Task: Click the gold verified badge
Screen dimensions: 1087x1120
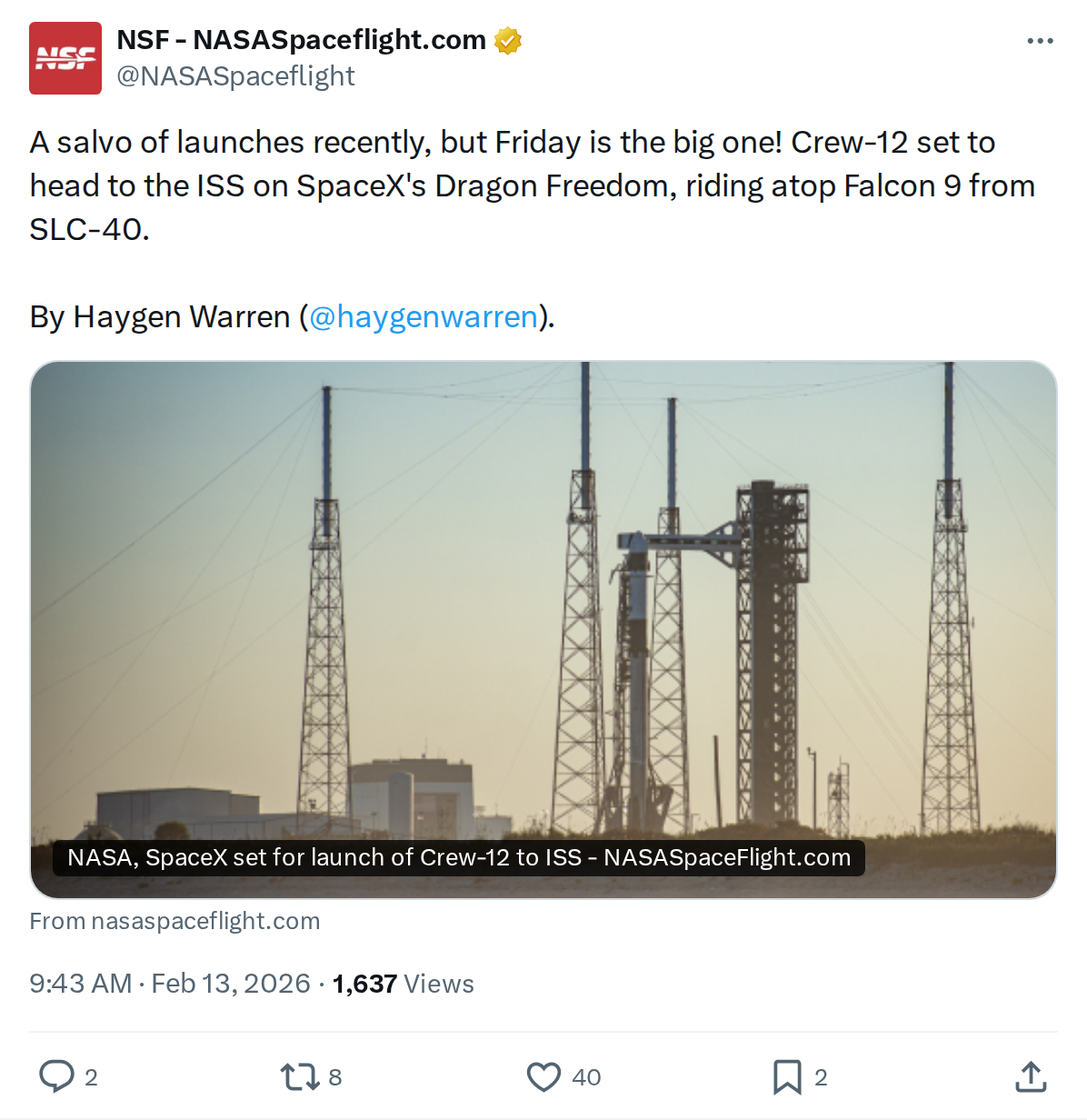Action: click(x=508, y=39)
